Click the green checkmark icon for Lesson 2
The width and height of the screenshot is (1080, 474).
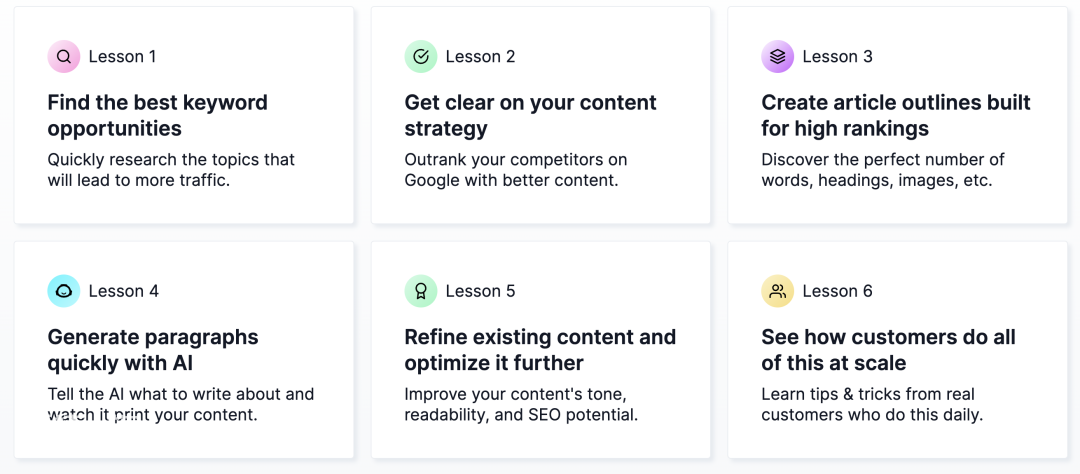point(421,56)
